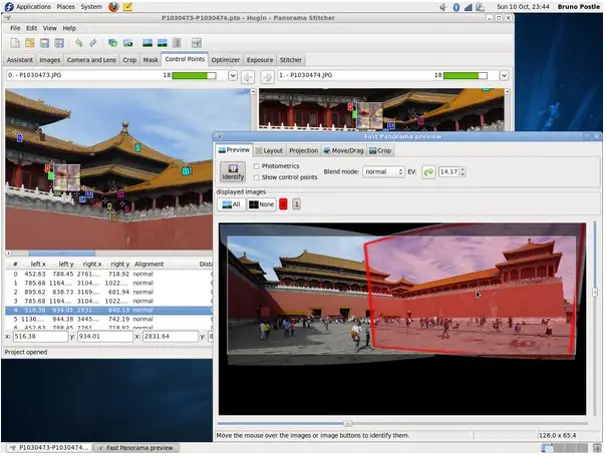Toggle displayed image 0 red button
This screenshot has width=607, height=456.
283,204
